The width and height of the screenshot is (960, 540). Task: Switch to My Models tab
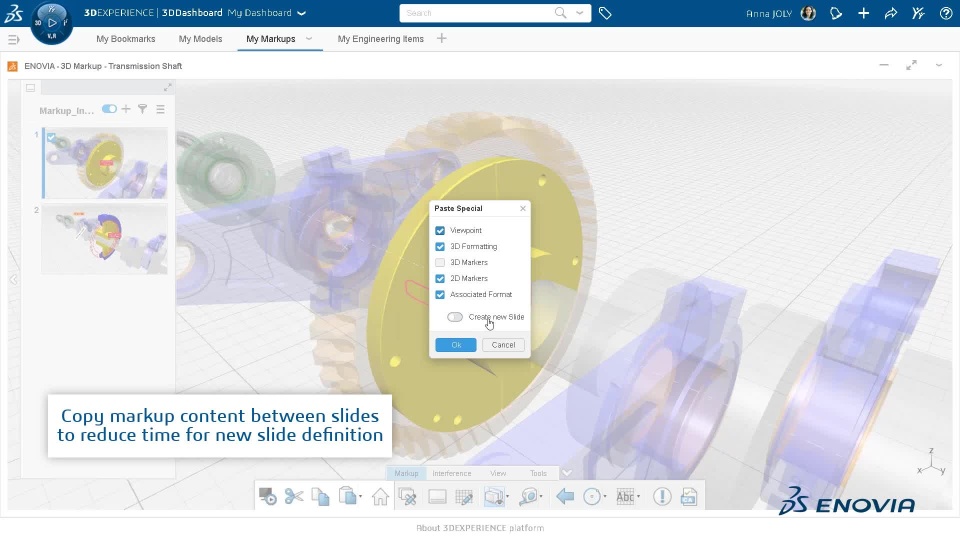click(200, 39)
